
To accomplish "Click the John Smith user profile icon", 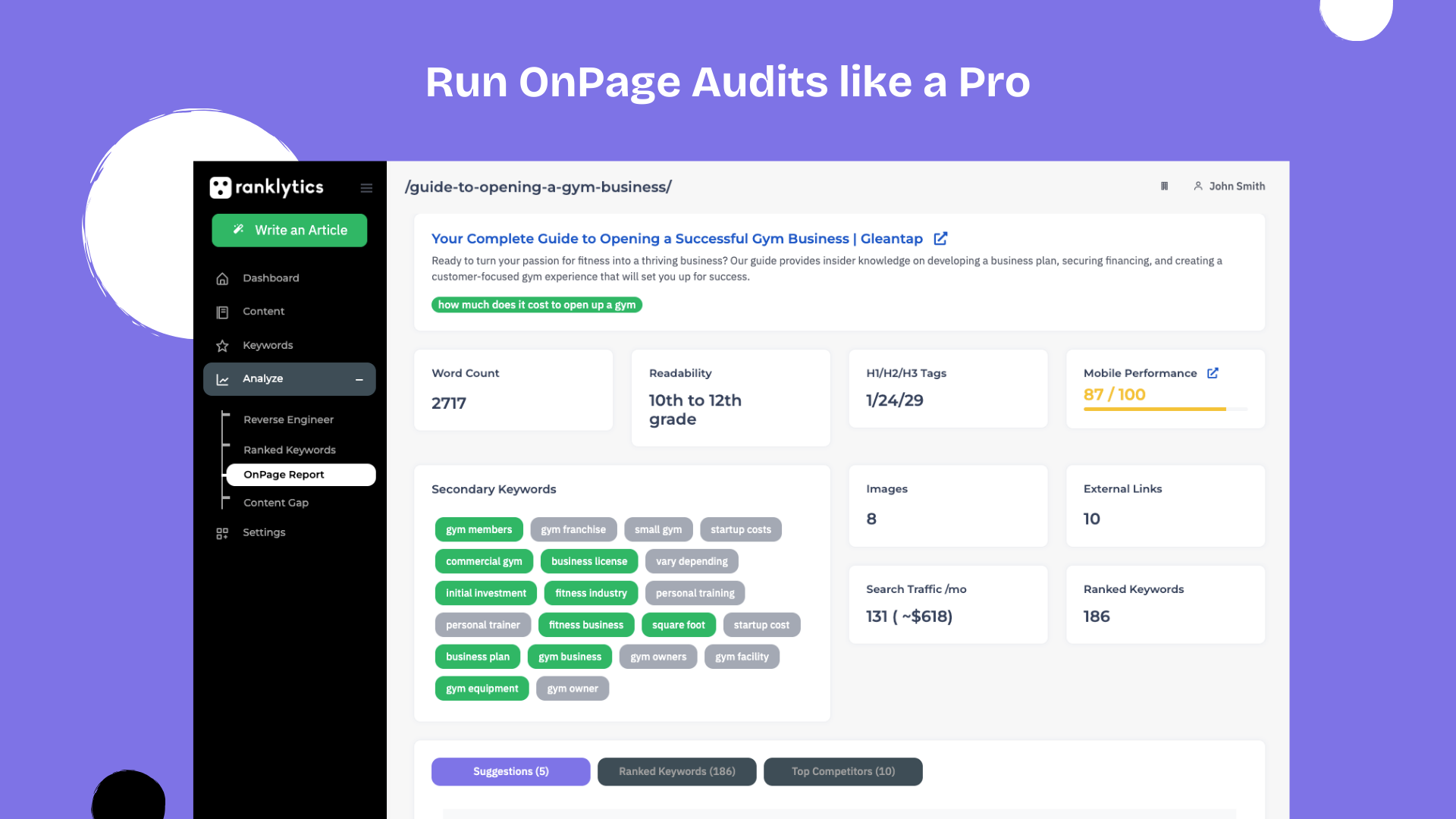I will pos(1198,186).
